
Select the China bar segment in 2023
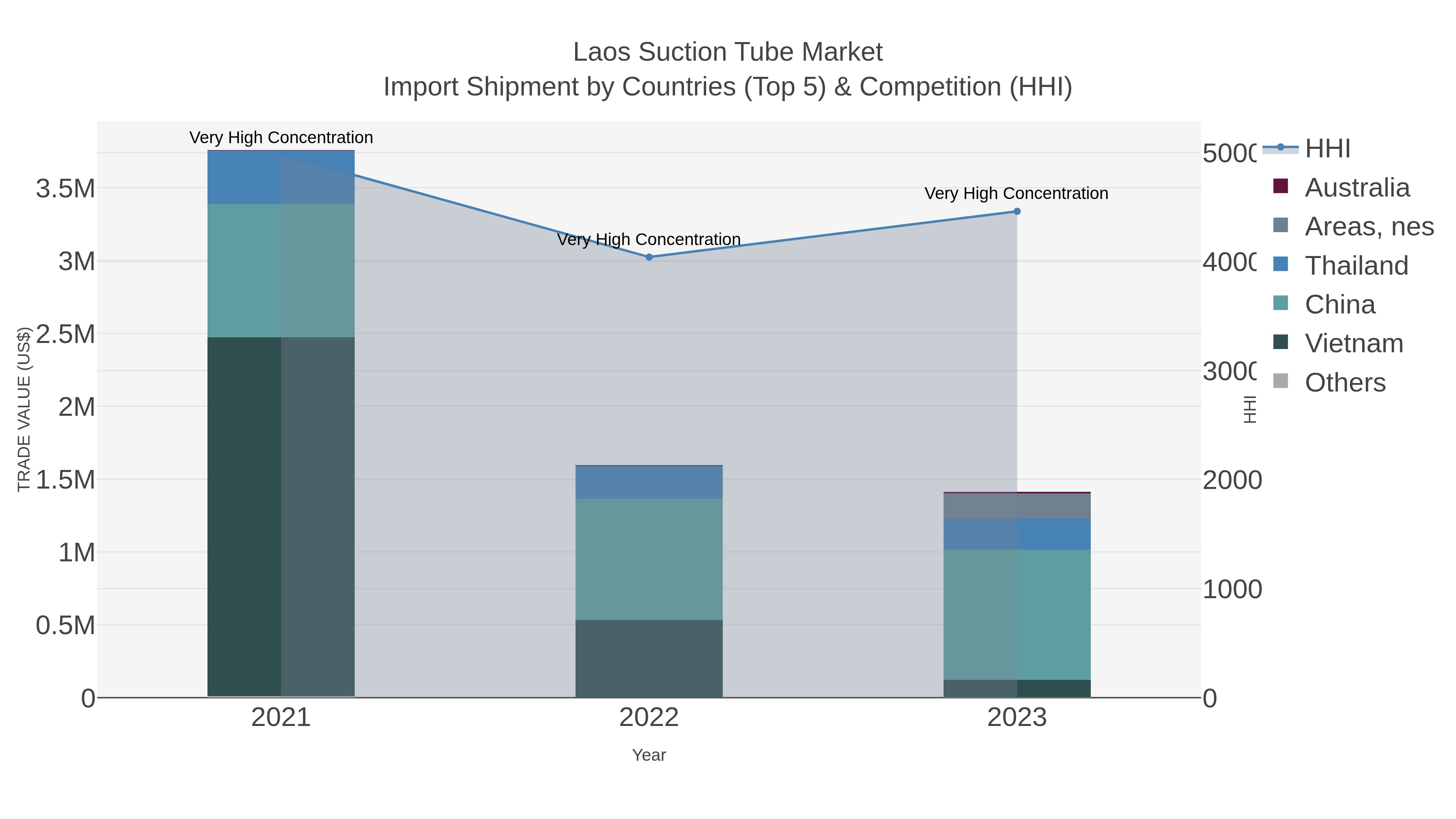[1017, 615]
